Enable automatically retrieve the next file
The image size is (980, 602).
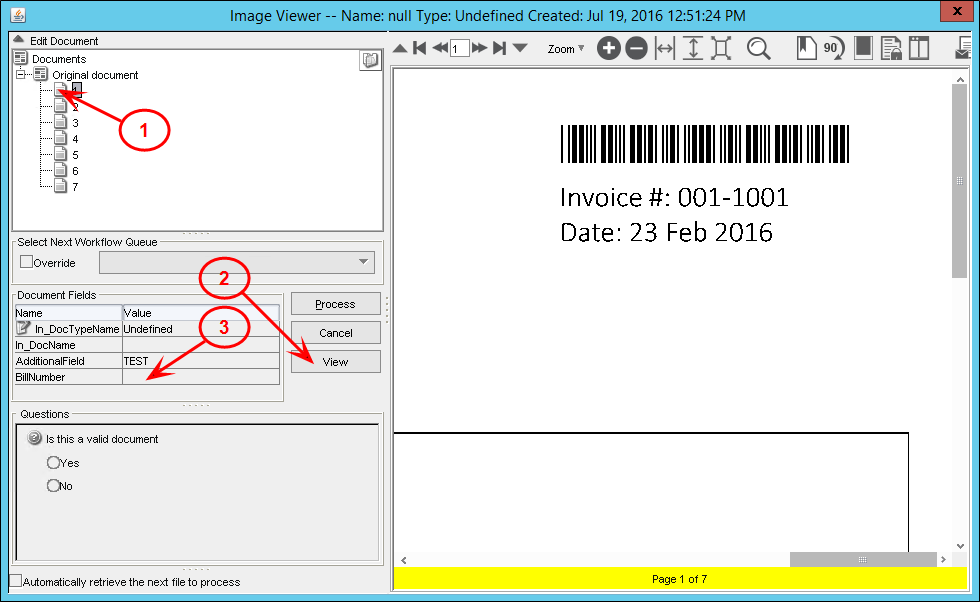tap(16, 581)
